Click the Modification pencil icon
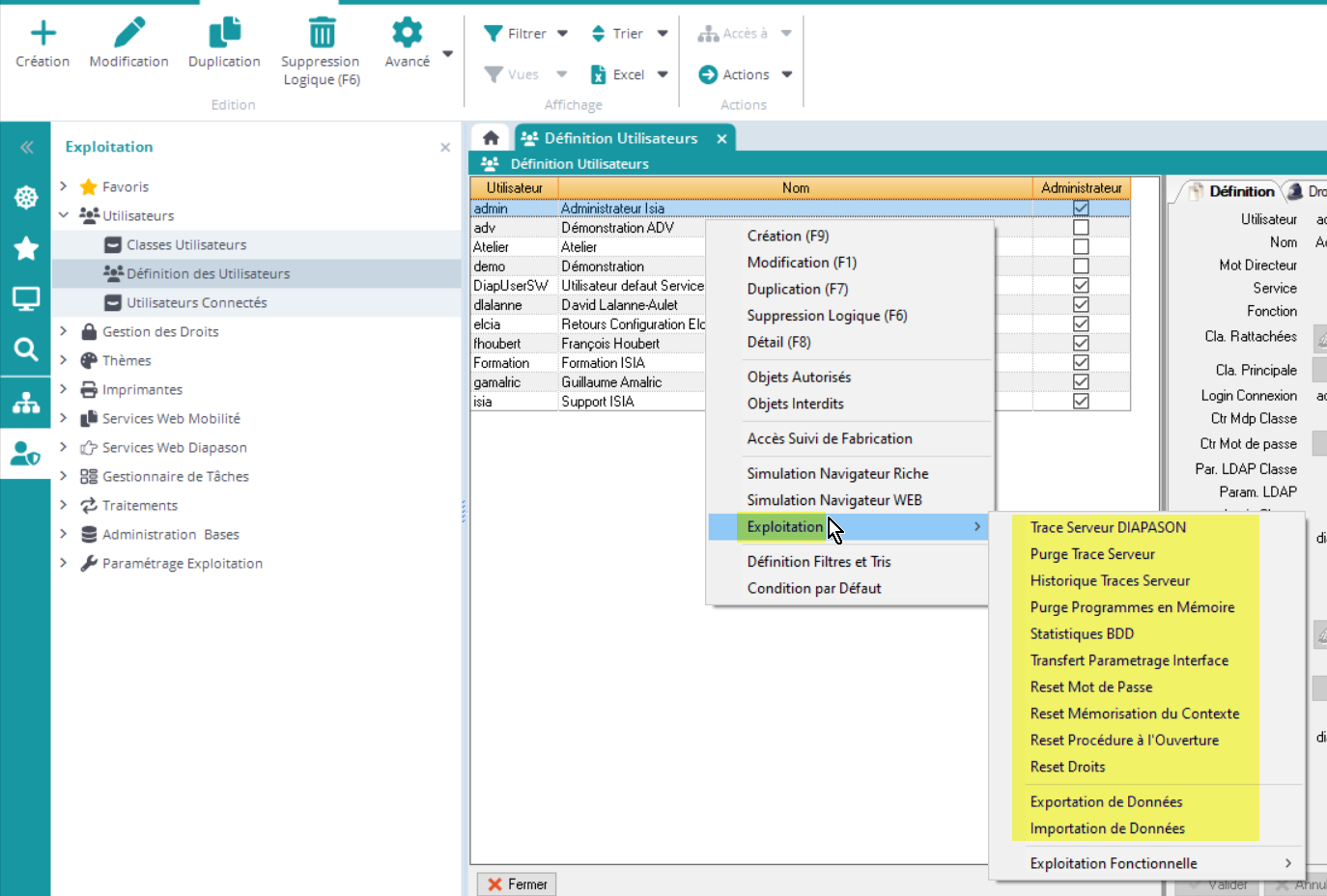This screenshot has height=896, width=1327. coord(128,33)
